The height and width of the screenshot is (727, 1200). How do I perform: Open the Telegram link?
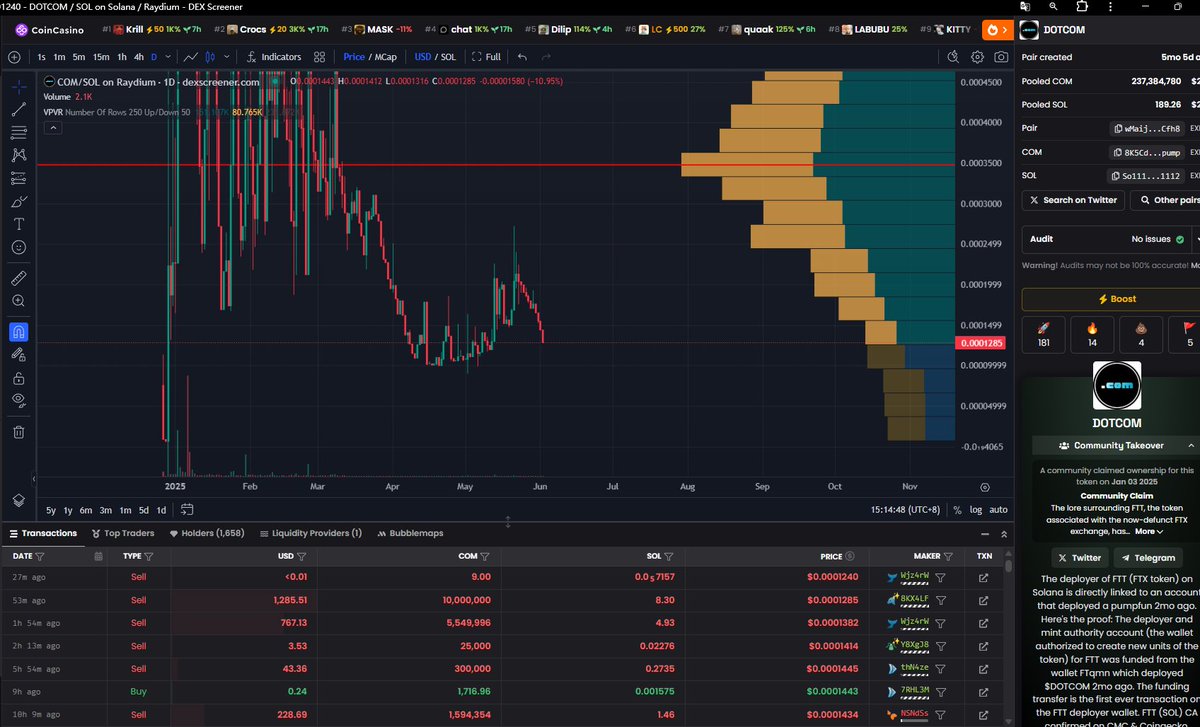(x=1146, y=558)
